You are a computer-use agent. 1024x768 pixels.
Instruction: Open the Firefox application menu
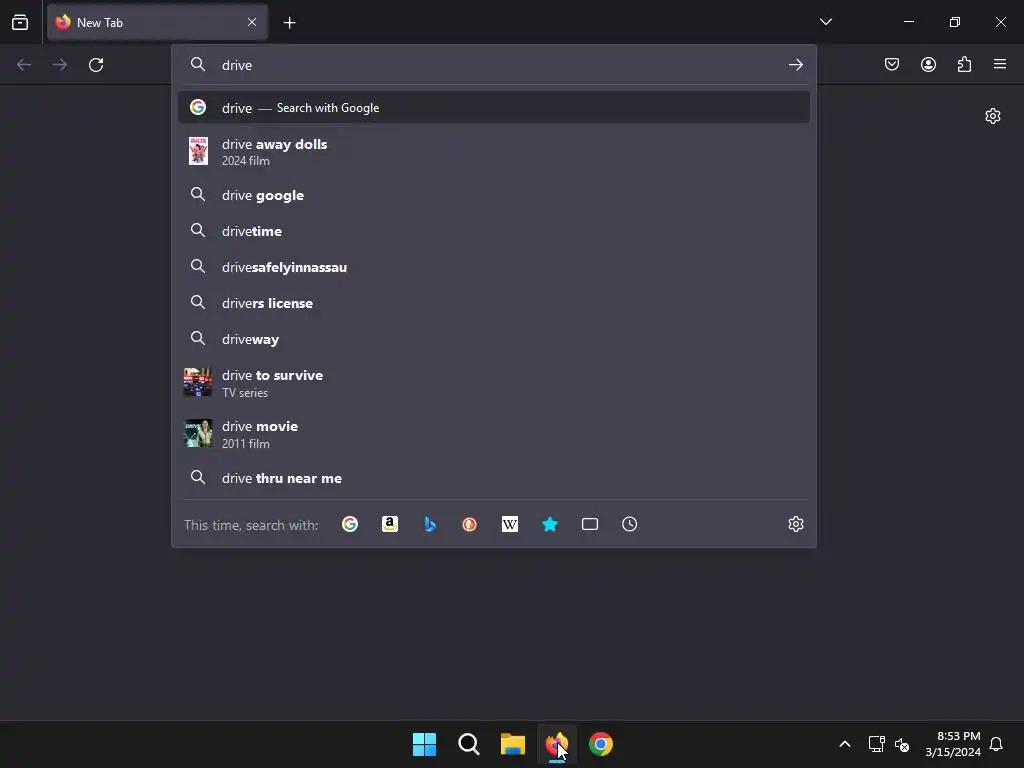pos(1000,64)
